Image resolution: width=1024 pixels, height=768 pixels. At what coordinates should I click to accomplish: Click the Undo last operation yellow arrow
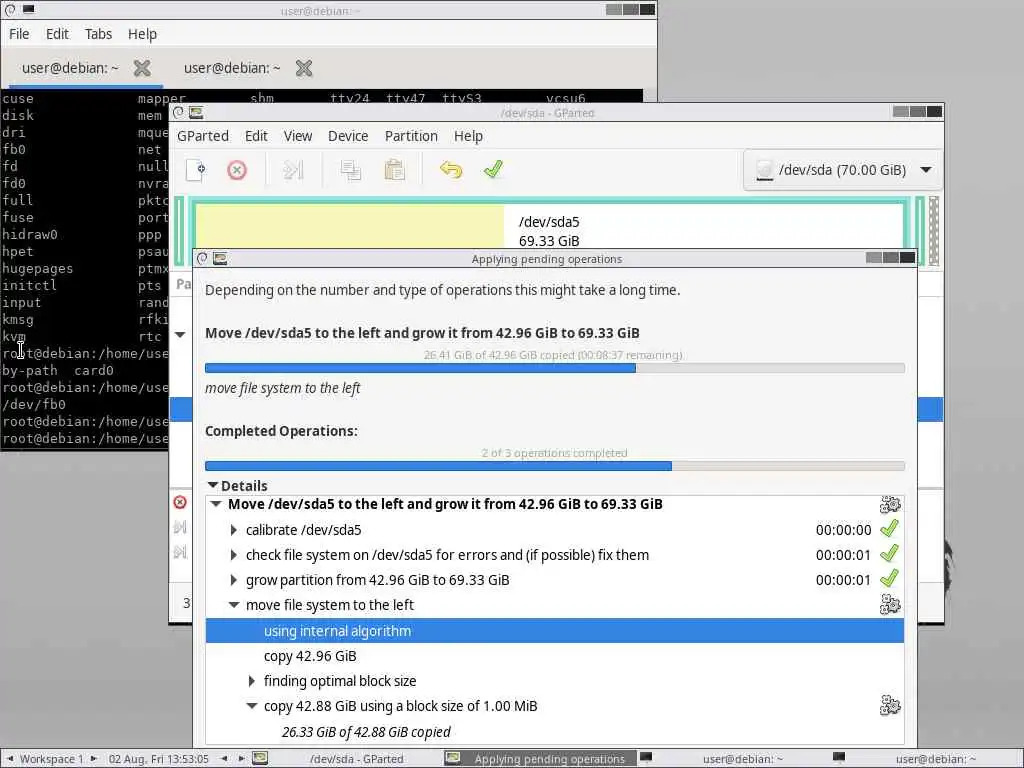451,170
